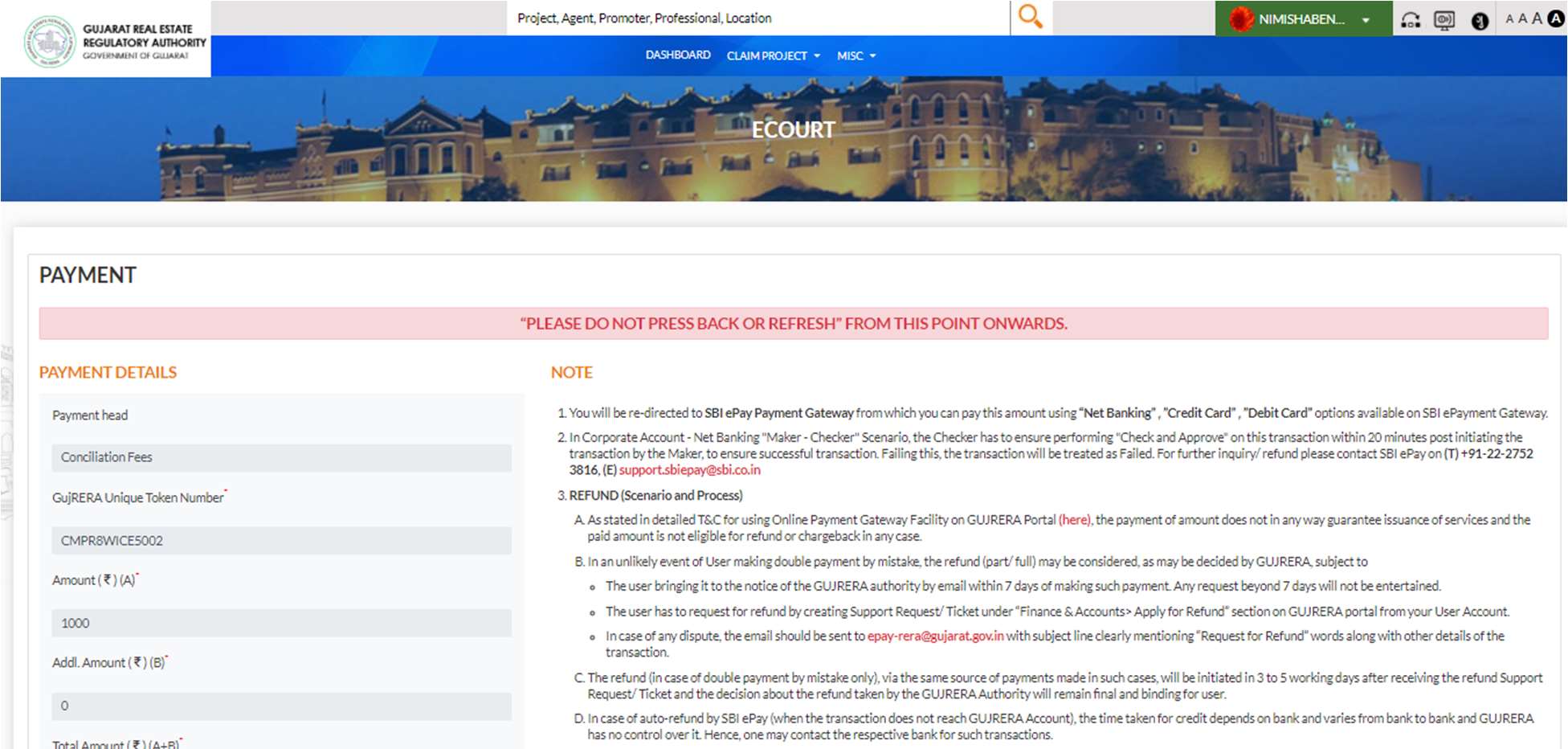
Task: Click the accessibility round black icon
Action: coord(1480,21)
